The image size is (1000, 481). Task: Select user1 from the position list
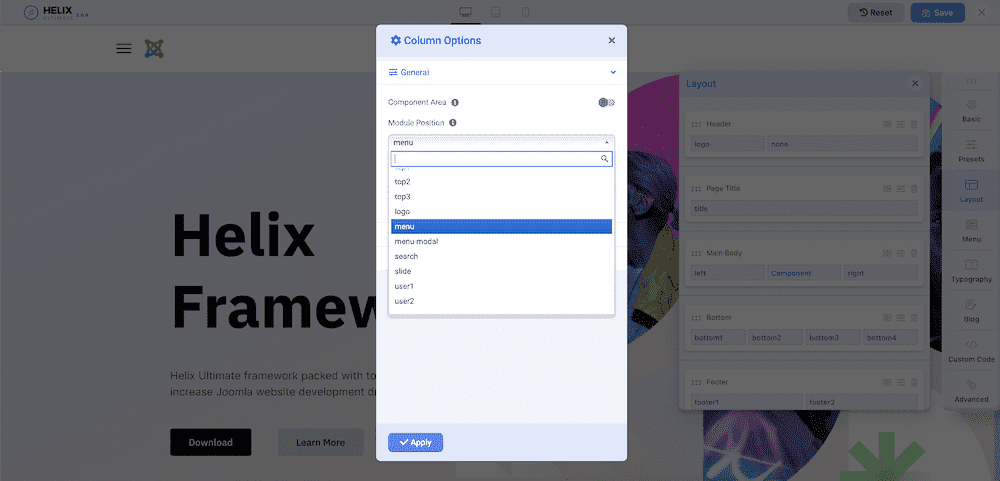click(x=501, y=286)
